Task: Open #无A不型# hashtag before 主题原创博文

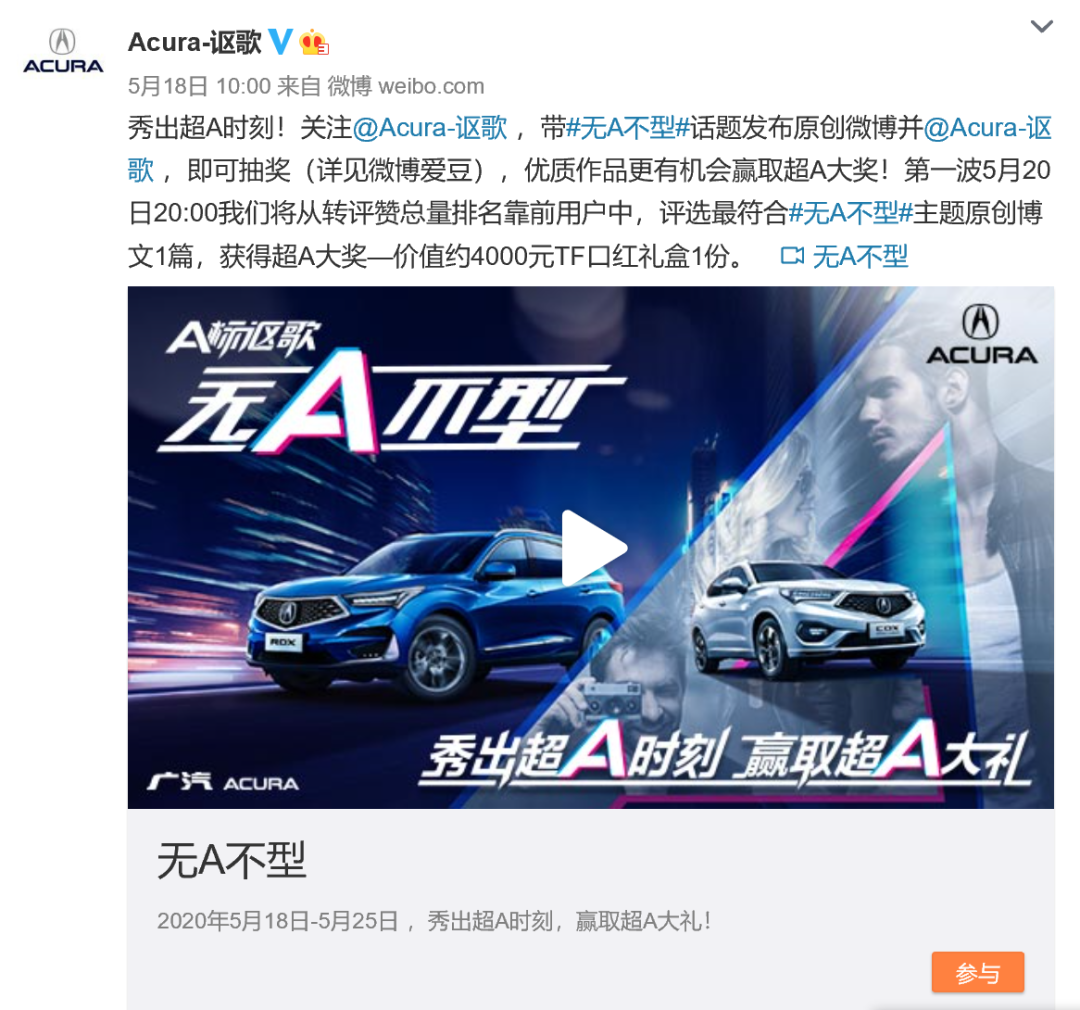Action: click(850, 214)
